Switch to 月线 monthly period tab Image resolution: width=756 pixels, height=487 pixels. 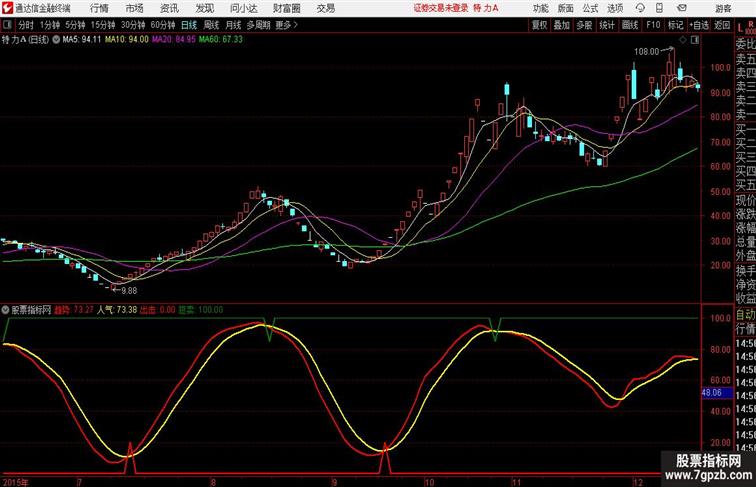(x=233, y=25)
